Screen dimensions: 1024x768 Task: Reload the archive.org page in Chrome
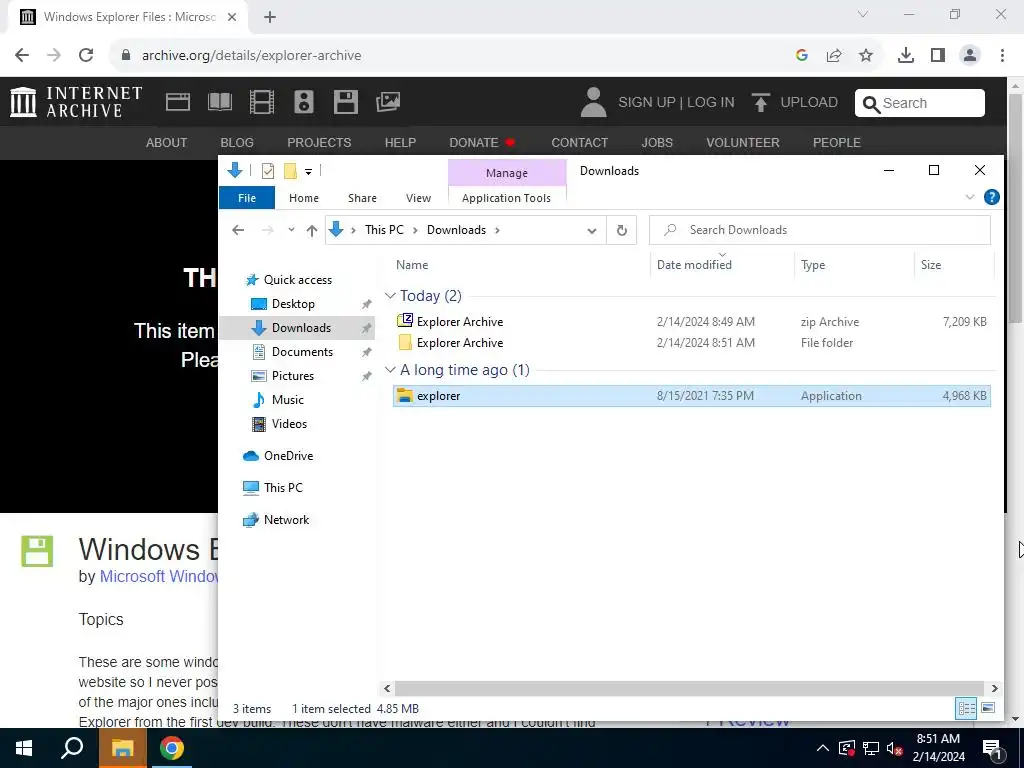click(x=86, y=55)
